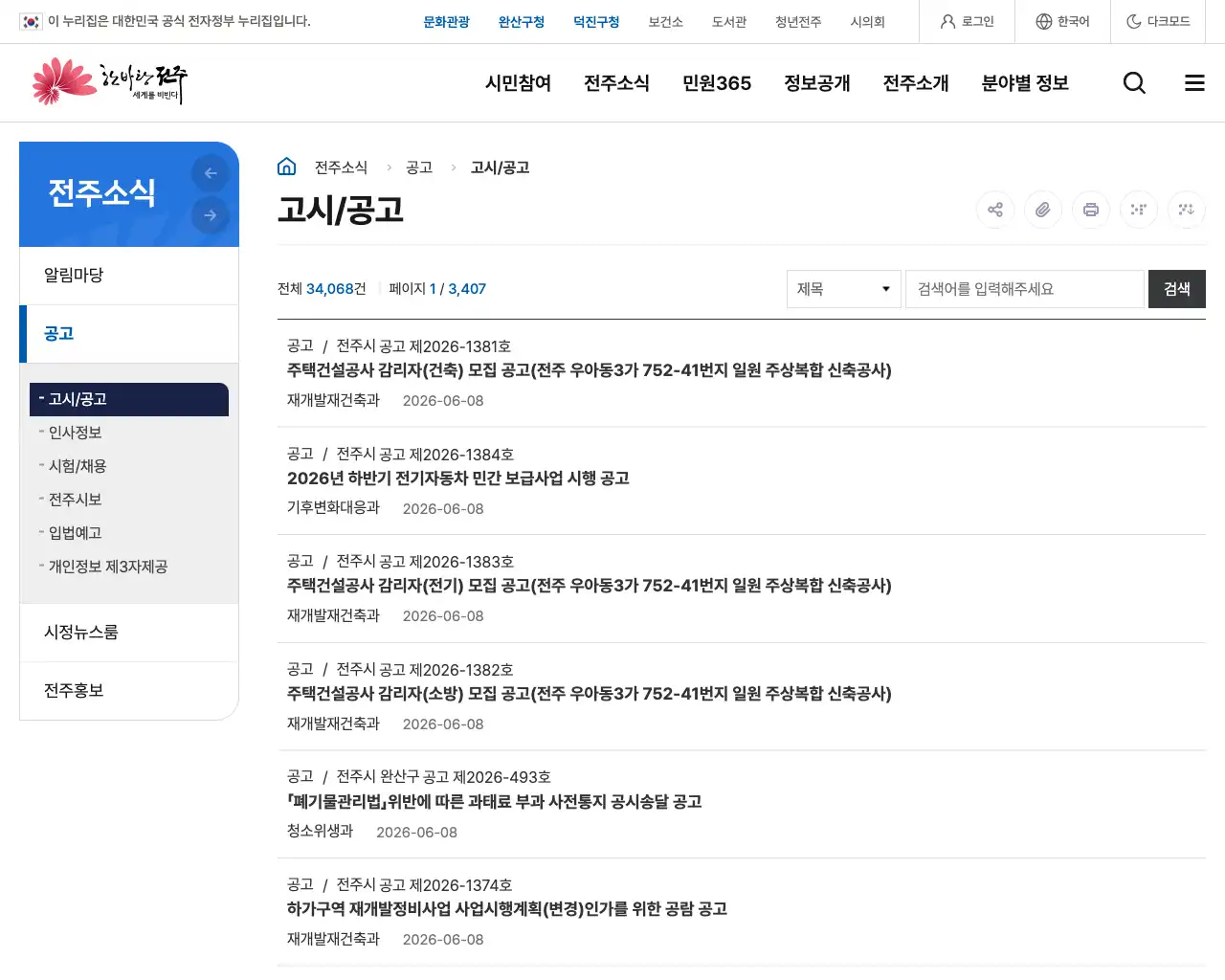Click the Korean flag icon
Viewport: 1225px width, 980px height.
(x=31, y=21)
